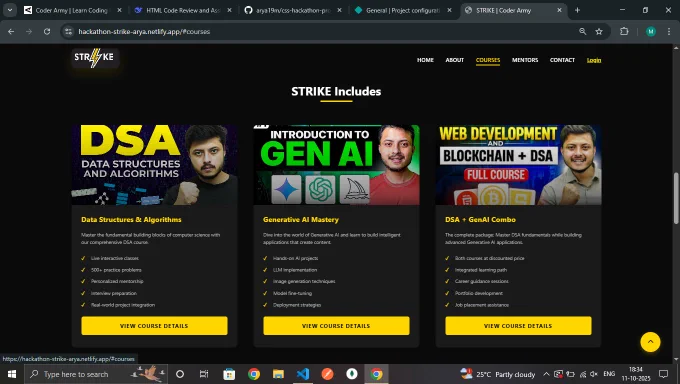Switch to the GitHub css-hackathon tab
The image size is (680, 384).
pos(293,10)
